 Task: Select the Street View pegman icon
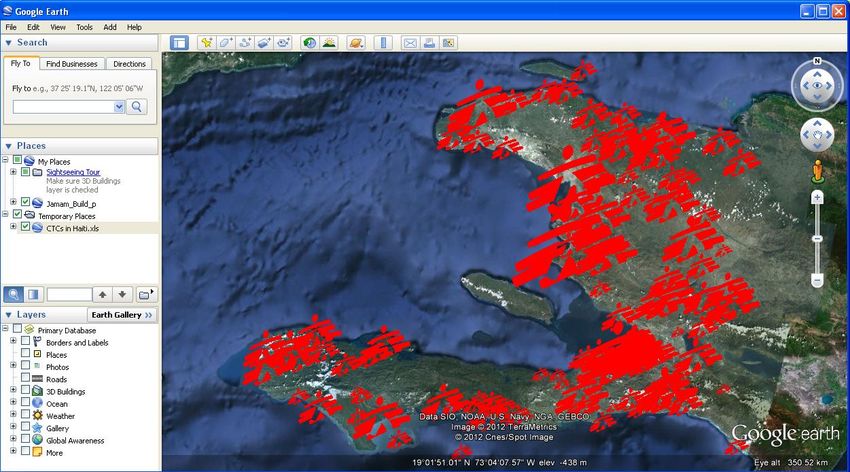tap(817, 171)
